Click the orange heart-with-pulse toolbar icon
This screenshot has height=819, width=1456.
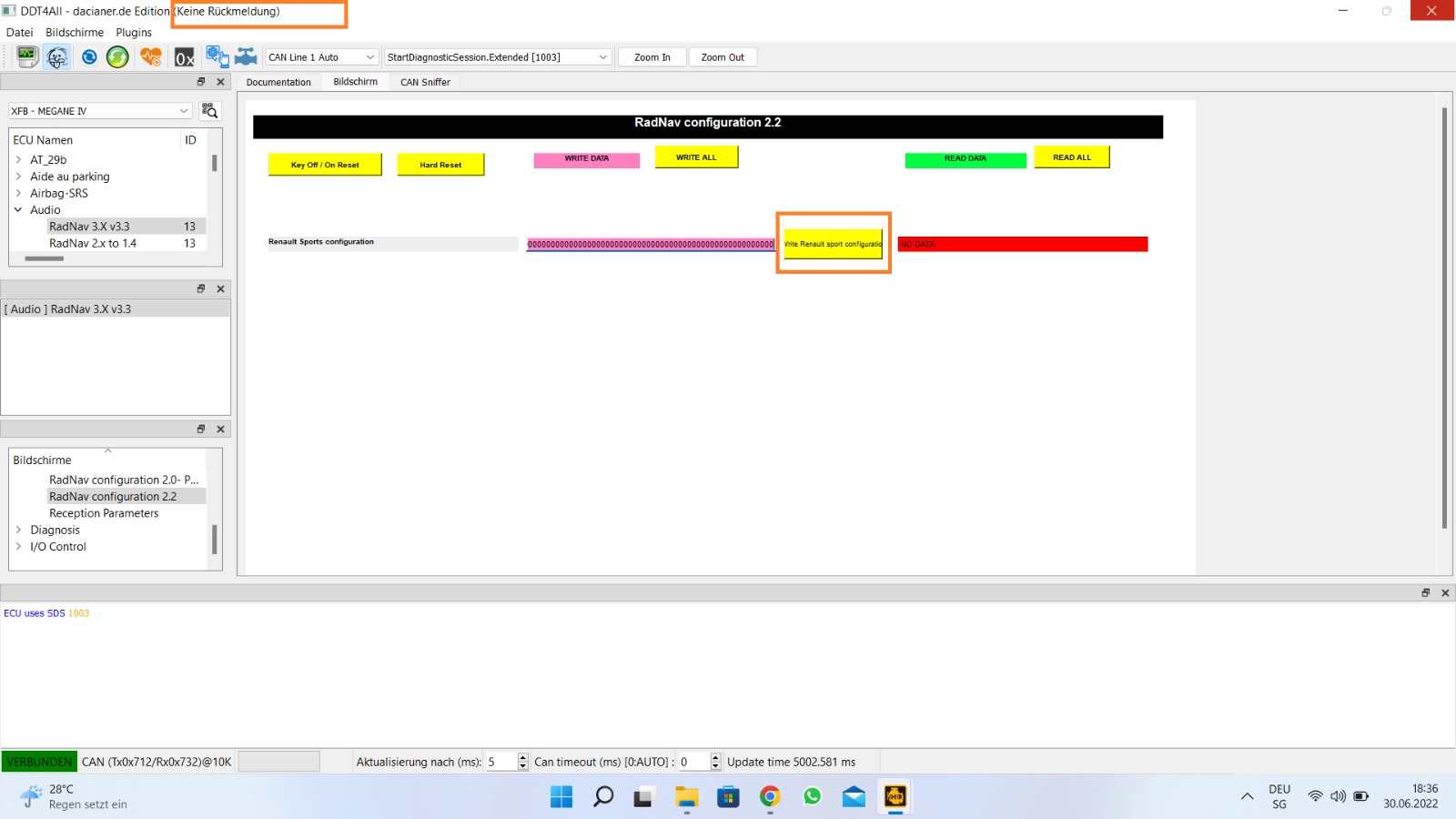(x=151, y=57)
